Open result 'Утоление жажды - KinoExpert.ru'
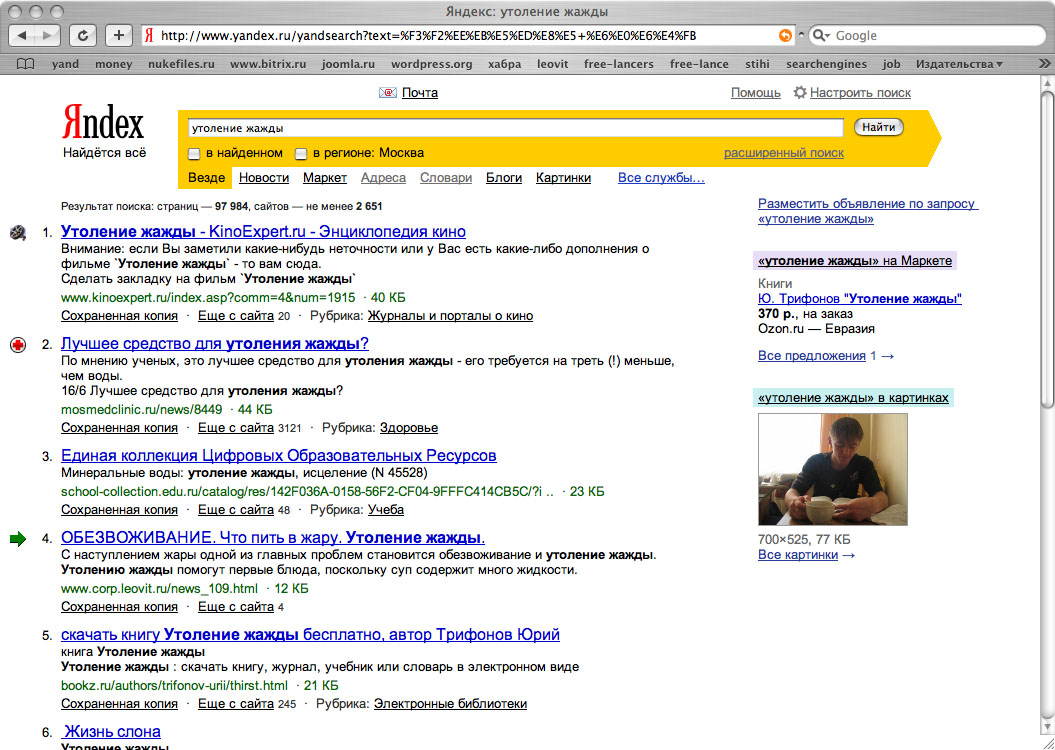Viewport: 1055px width, 750px height. point(263,231)
